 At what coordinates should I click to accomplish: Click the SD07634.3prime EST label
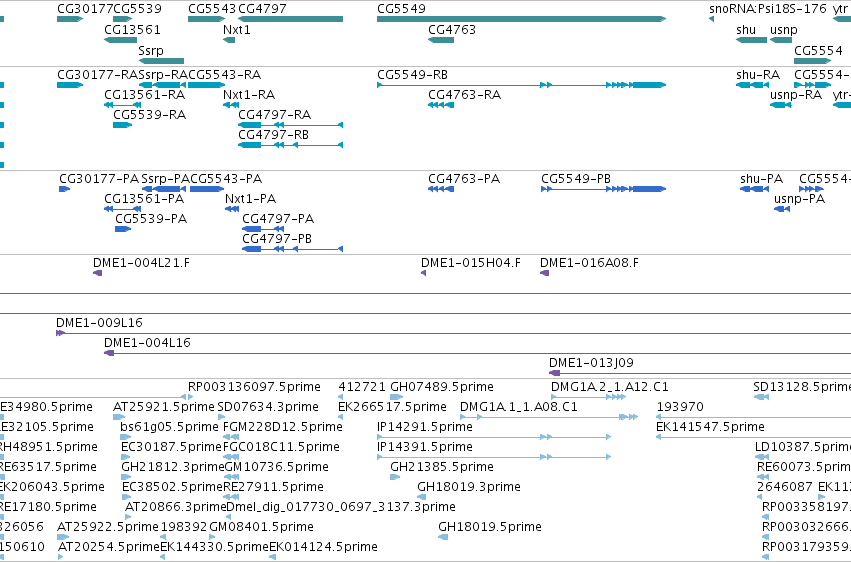268,407
